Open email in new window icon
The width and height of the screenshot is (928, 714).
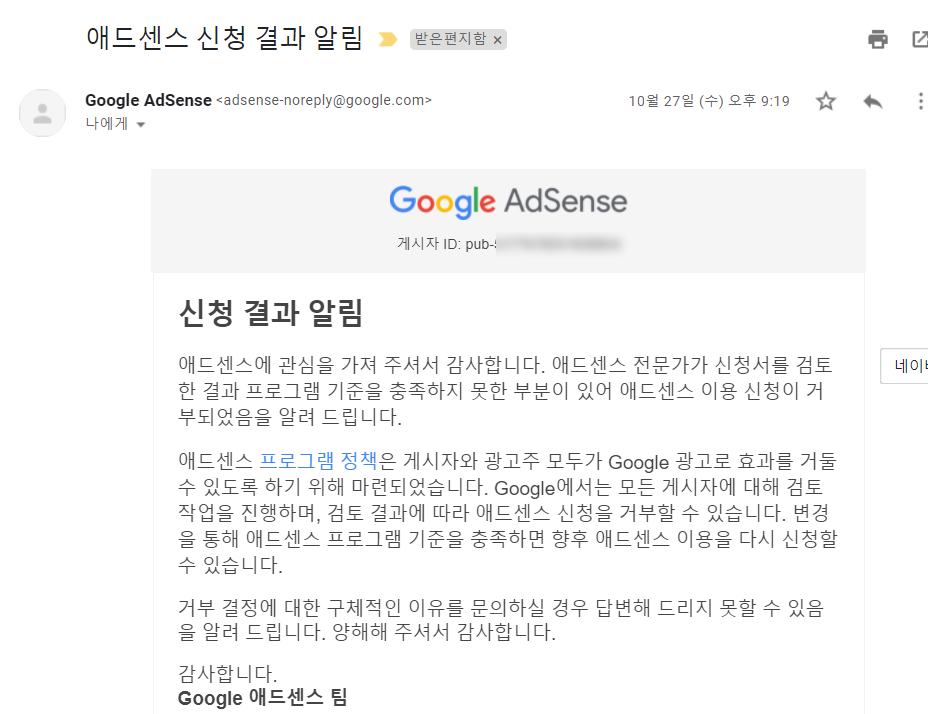[920, 39]
